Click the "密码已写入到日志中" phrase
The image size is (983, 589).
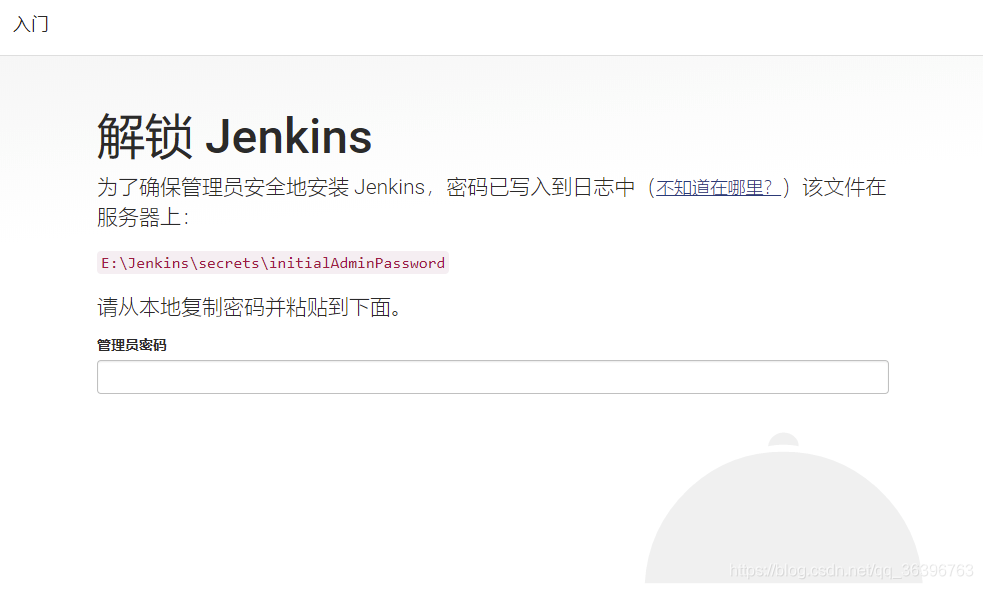(540, 187)
